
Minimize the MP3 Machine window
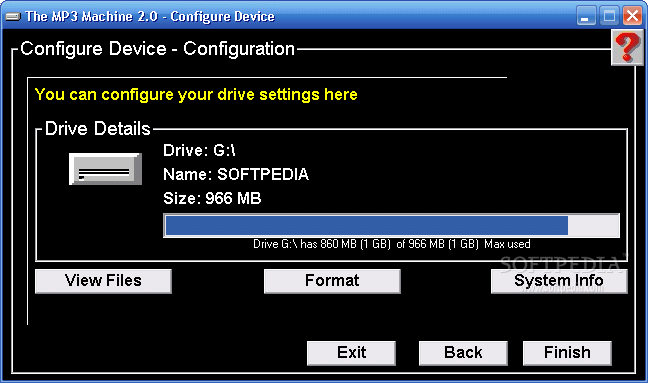pos(586,17)
